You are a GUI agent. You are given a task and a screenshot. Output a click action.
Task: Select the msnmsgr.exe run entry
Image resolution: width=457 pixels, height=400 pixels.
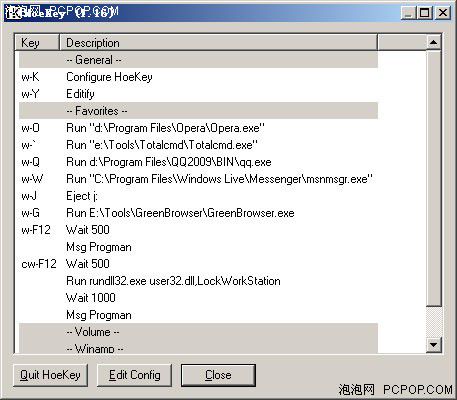point(198,179)
